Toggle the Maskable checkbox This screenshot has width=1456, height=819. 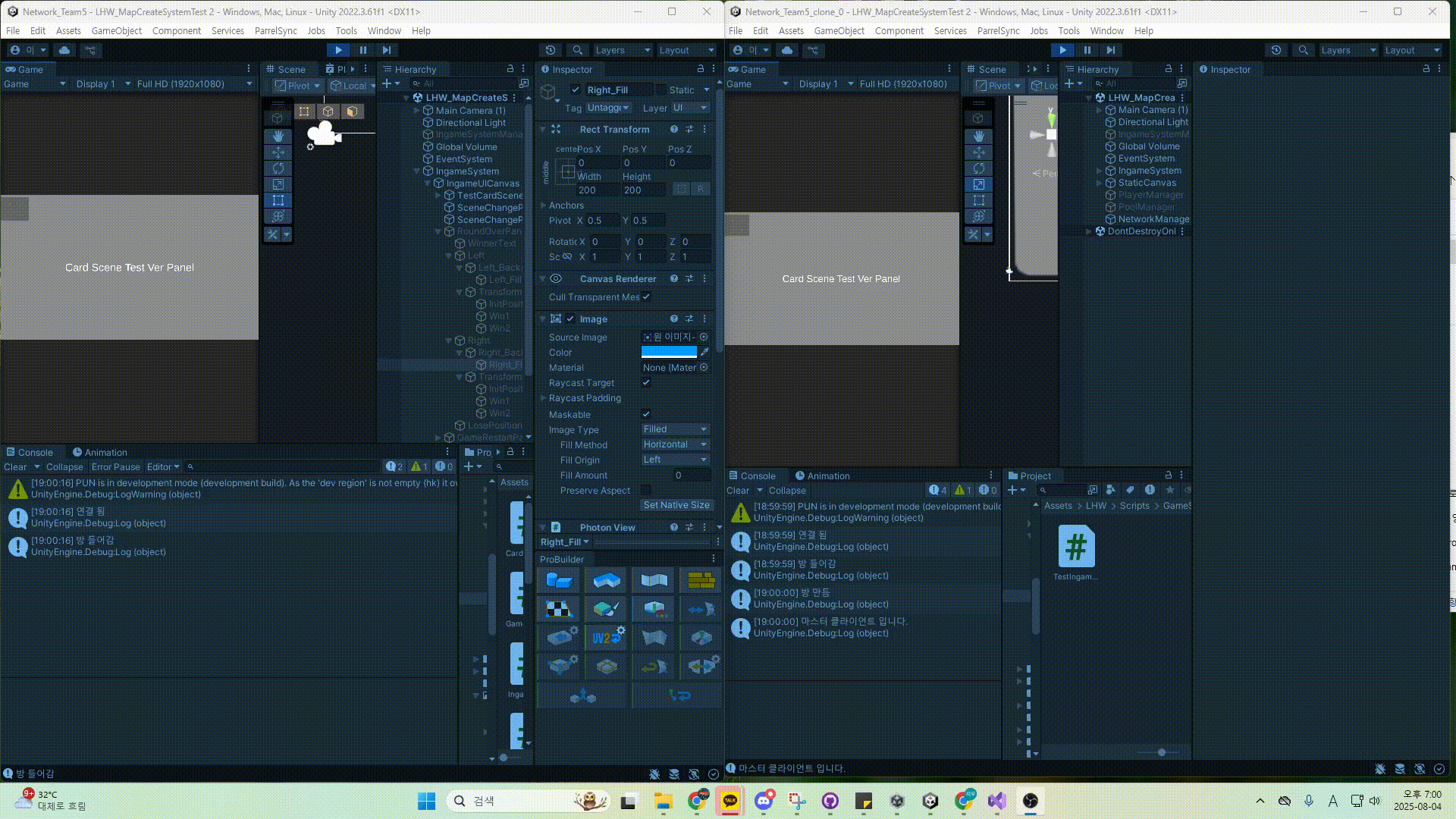646,415
